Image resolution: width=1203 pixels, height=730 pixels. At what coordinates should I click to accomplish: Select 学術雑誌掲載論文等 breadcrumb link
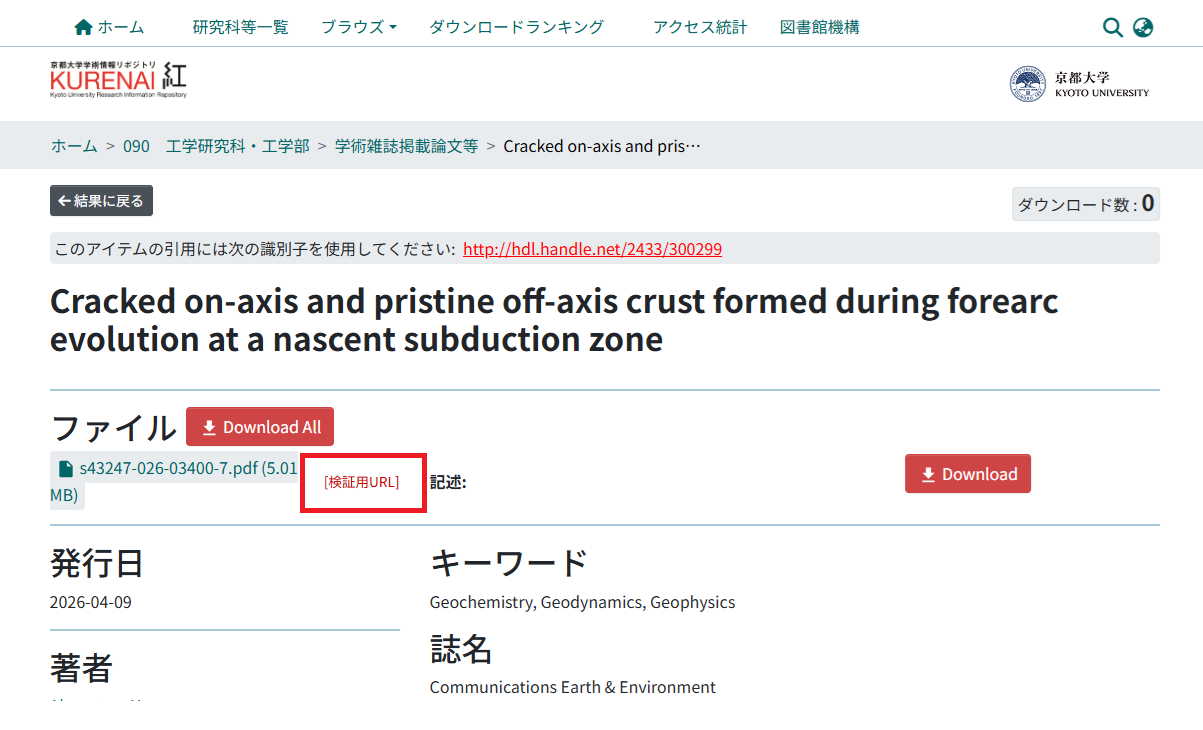pos(406,146)
